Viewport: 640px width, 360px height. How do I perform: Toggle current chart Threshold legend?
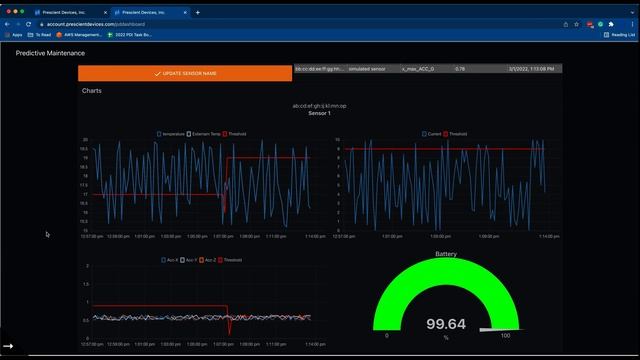455,134
